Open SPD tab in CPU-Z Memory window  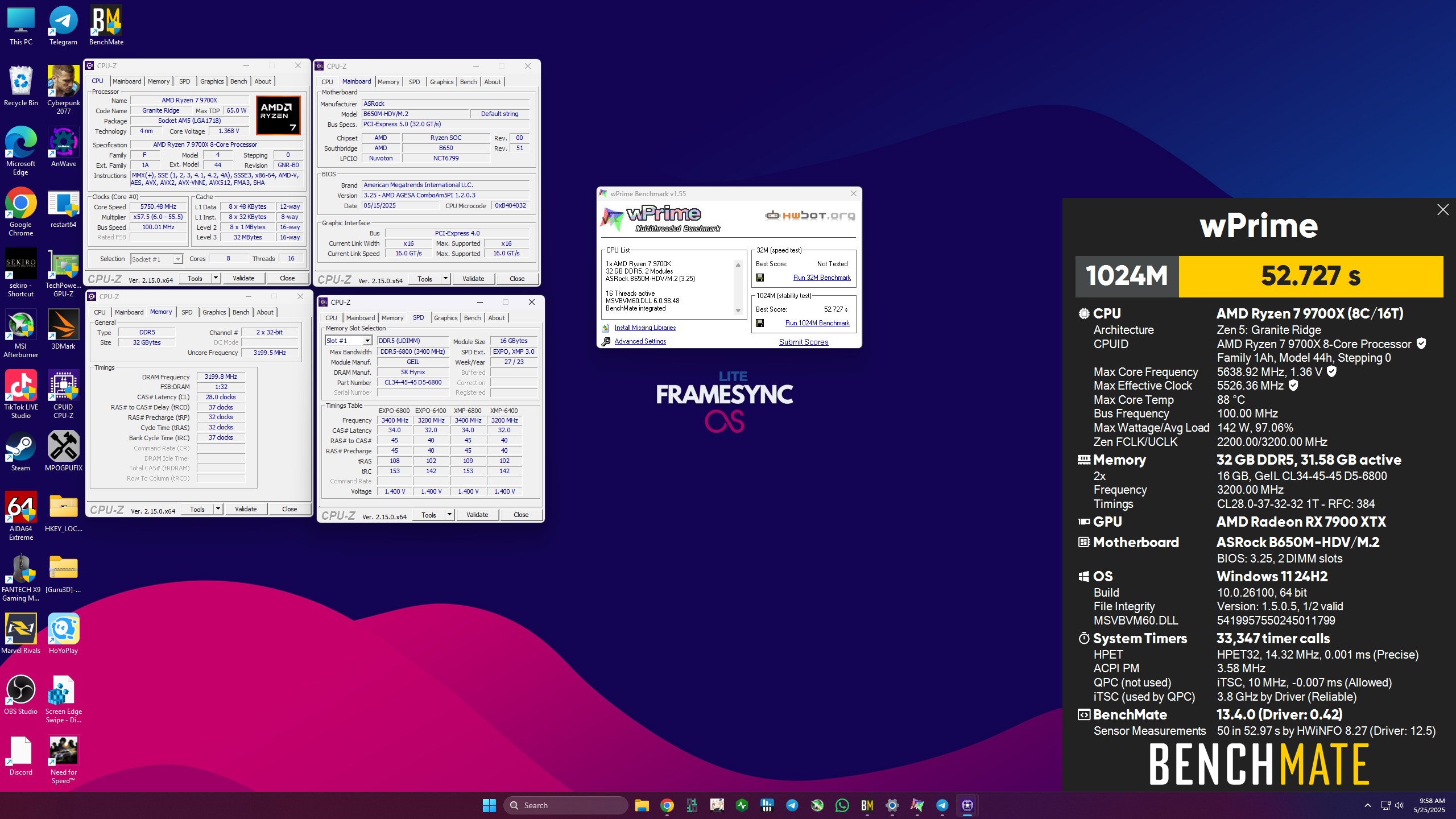187,312
